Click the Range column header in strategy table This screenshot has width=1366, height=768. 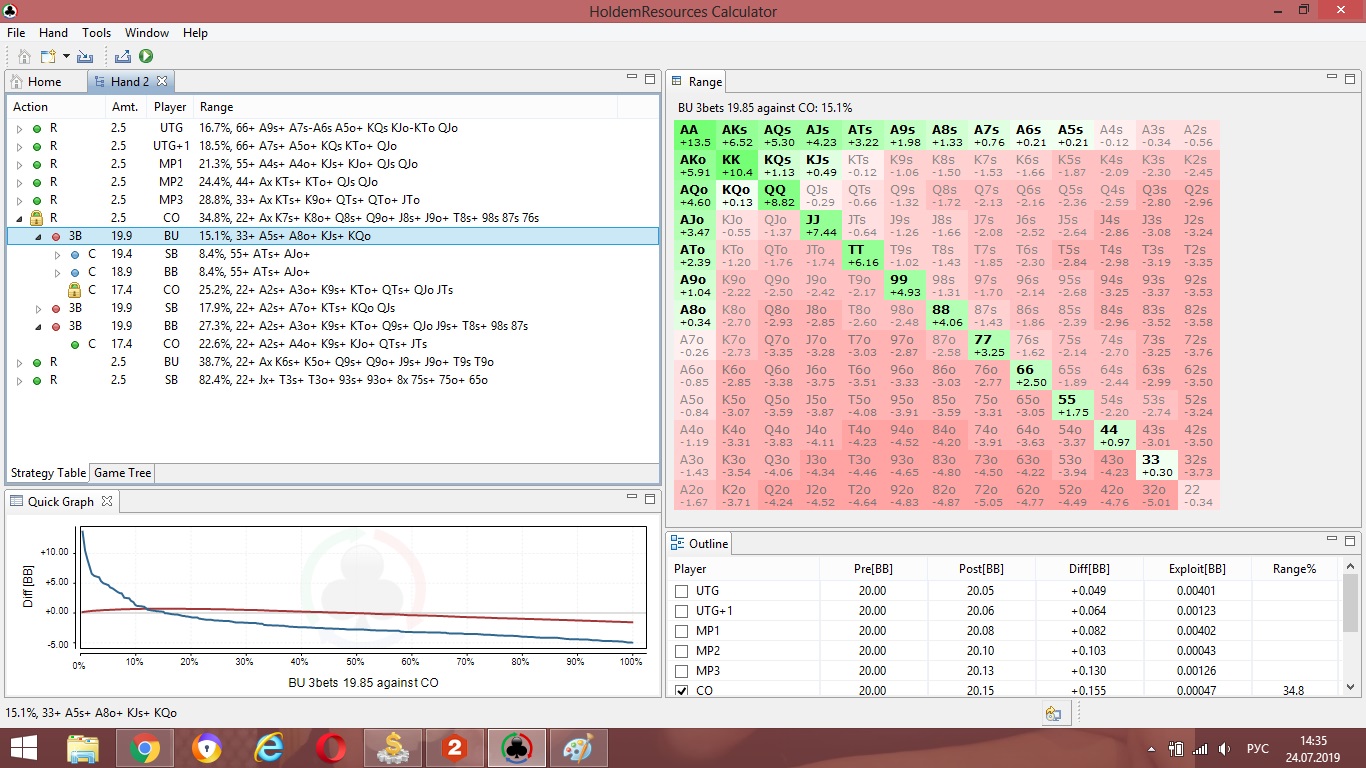(x=405, y=107)
